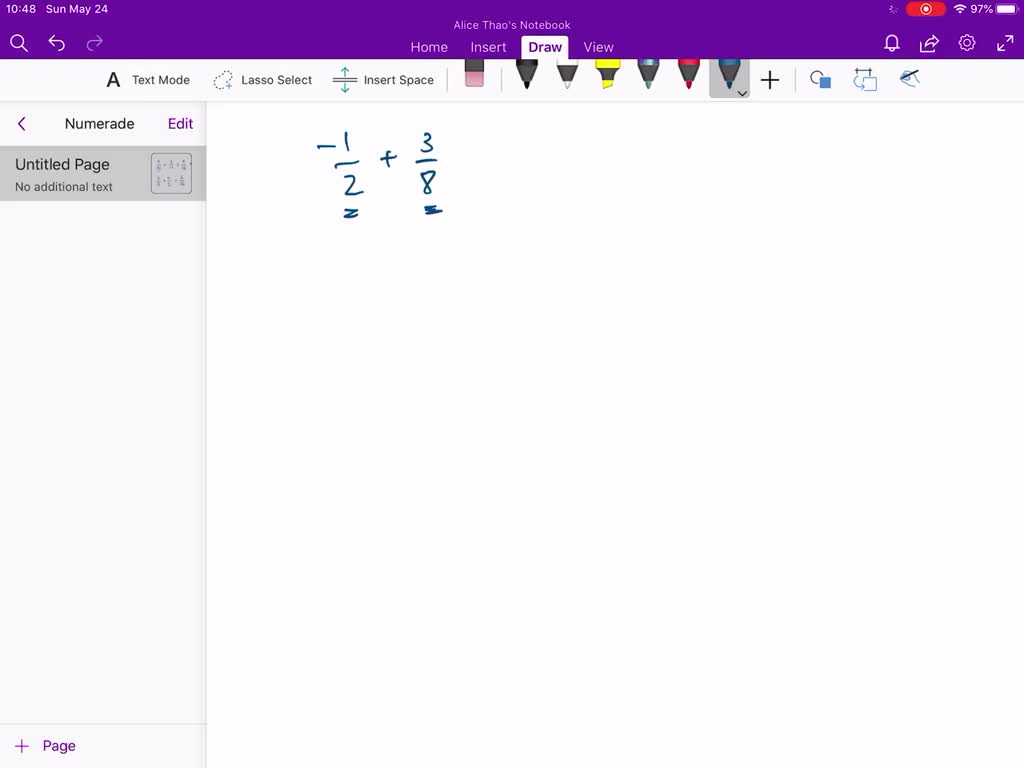
Task: Switch to the Insert tab
Action: point(488,47)
